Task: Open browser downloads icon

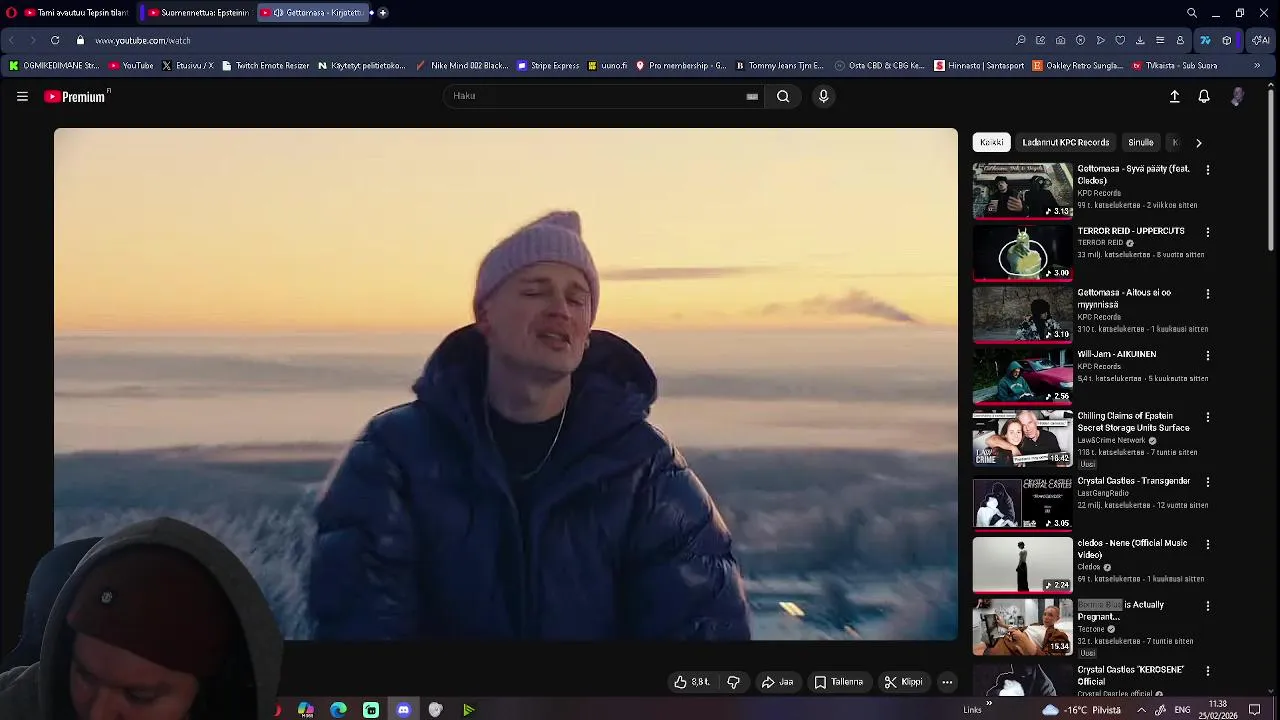Action: click(x=1140, y=40)
